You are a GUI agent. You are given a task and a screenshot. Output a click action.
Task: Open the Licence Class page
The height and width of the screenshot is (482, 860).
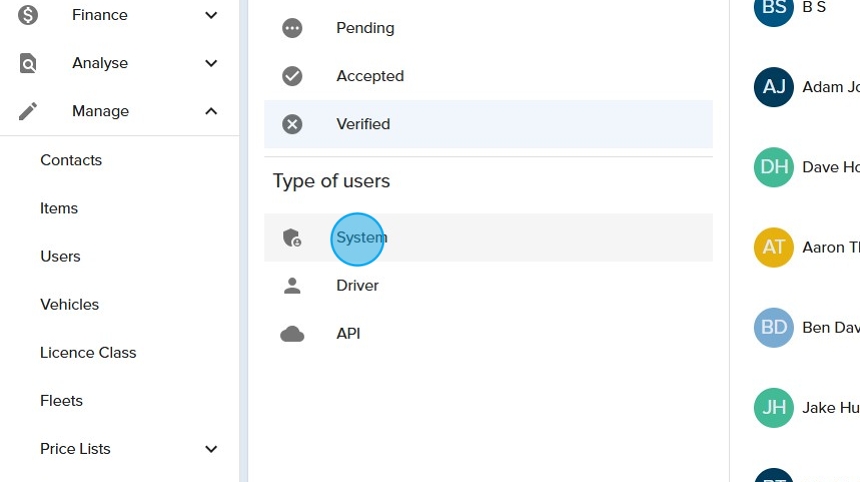[88, 352]
